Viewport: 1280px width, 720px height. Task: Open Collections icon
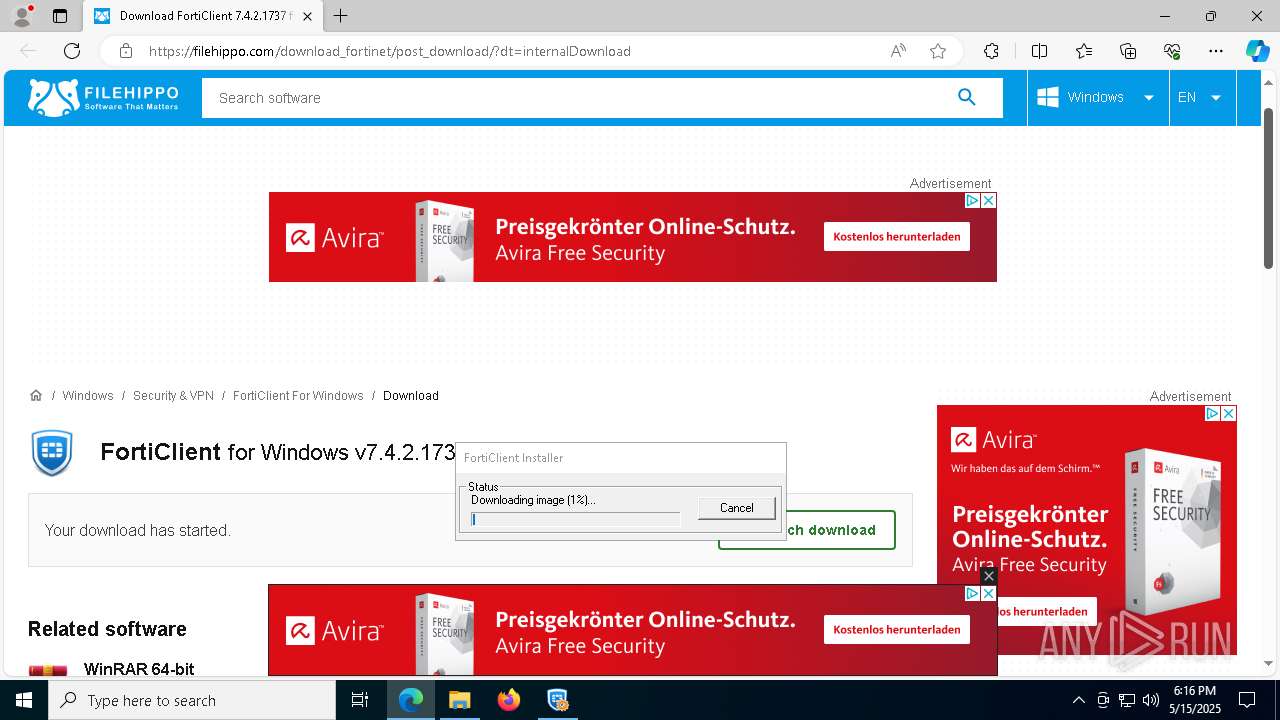tap(1128, 51)
